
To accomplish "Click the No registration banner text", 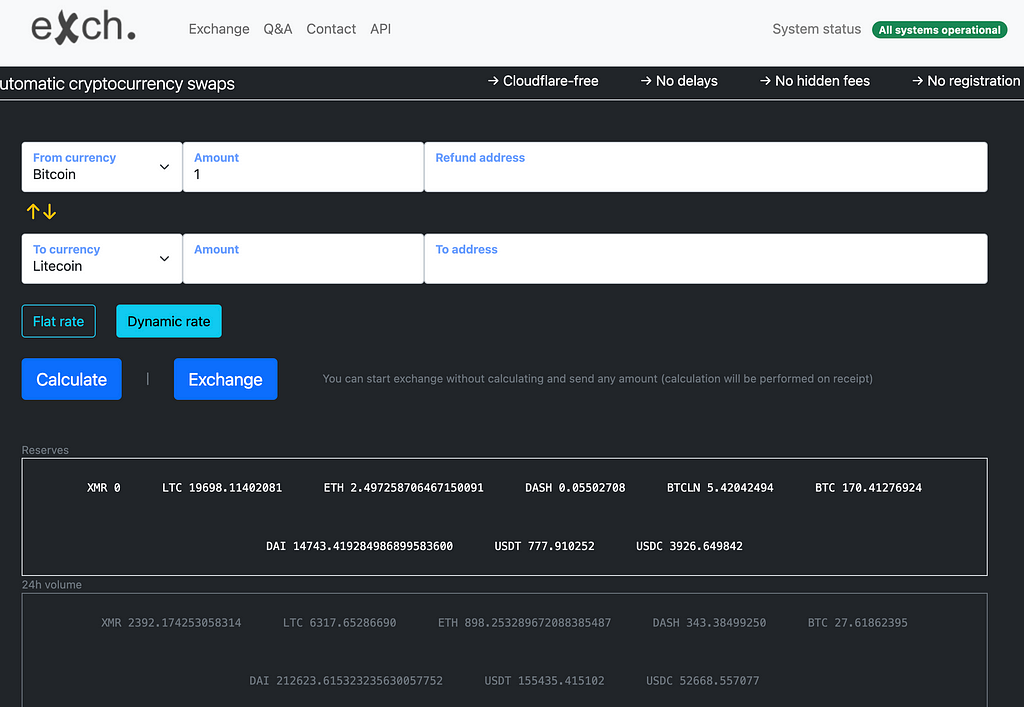I will click(966, 81).
